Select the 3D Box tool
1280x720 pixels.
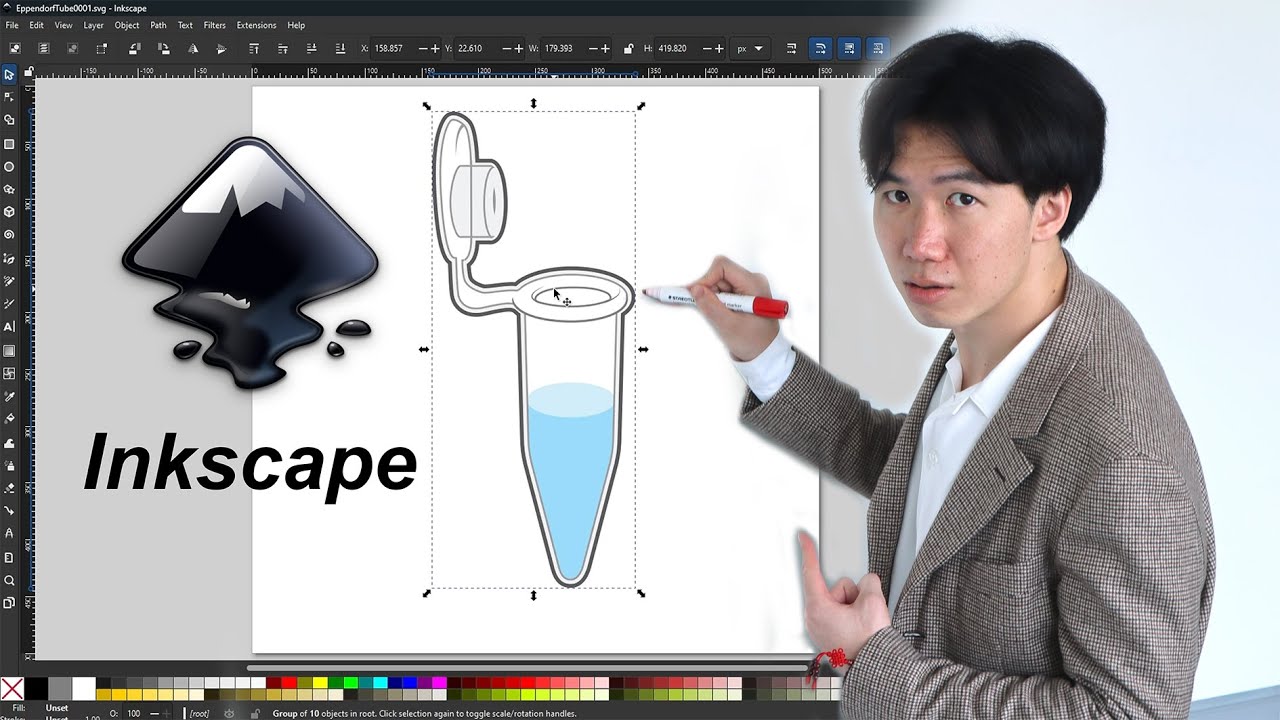[x=9, y=212]
